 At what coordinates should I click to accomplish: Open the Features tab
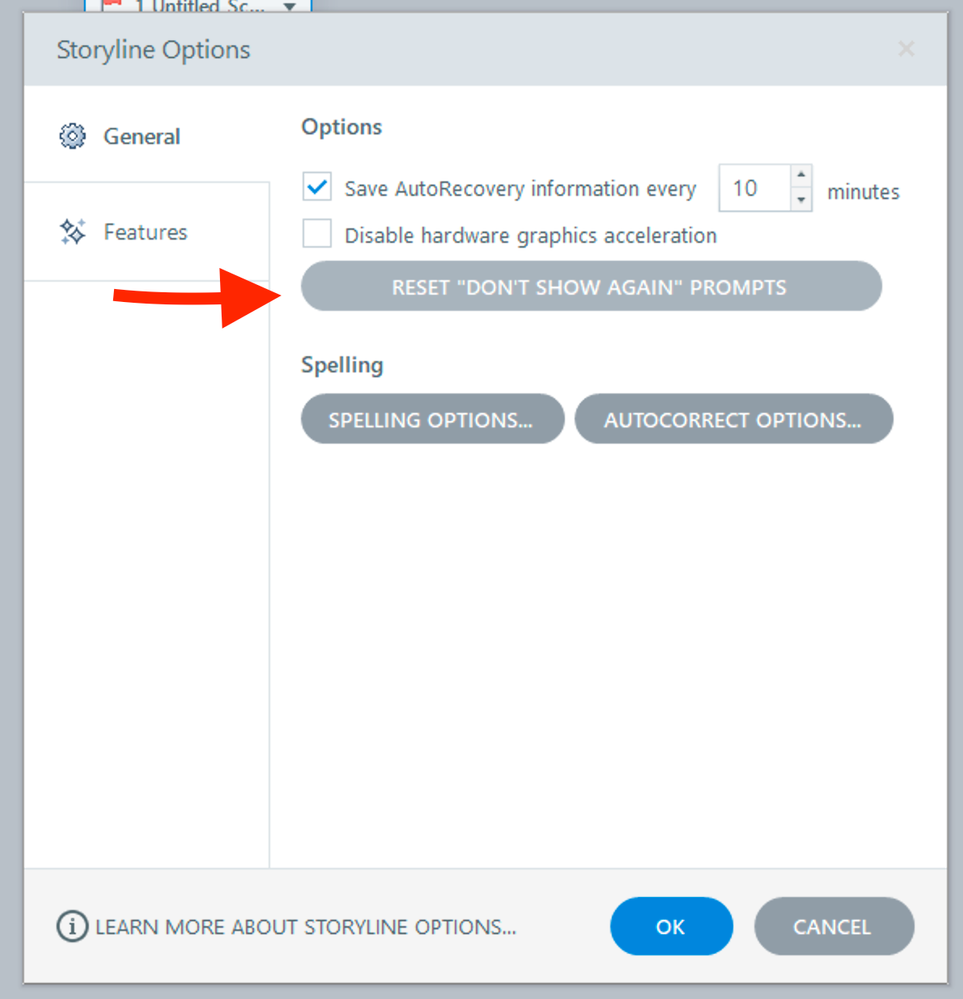click(145, 232)
